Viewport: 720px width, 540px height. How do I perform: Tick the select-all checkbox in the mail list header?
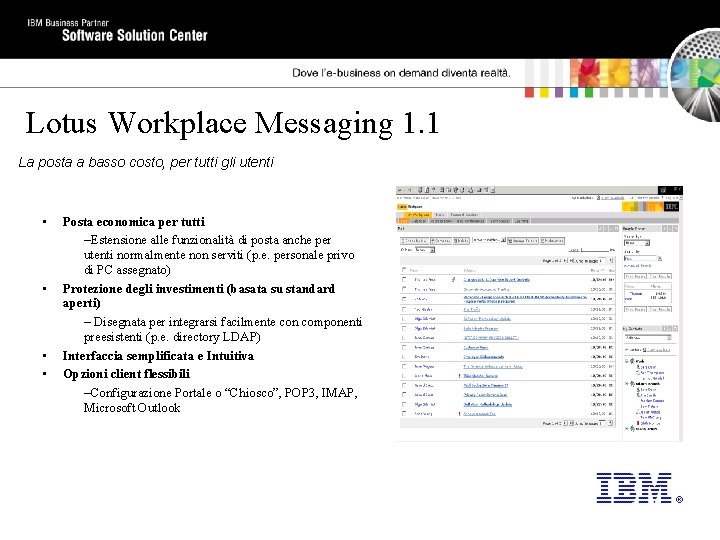[404, 270]
